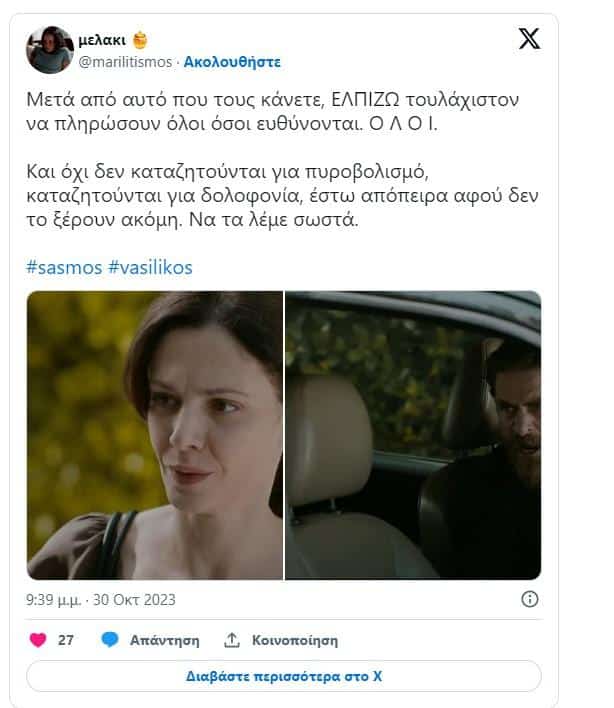The image size is (614, 708).
Task: Click the display name μελακι
Action: tap(102, 40)
